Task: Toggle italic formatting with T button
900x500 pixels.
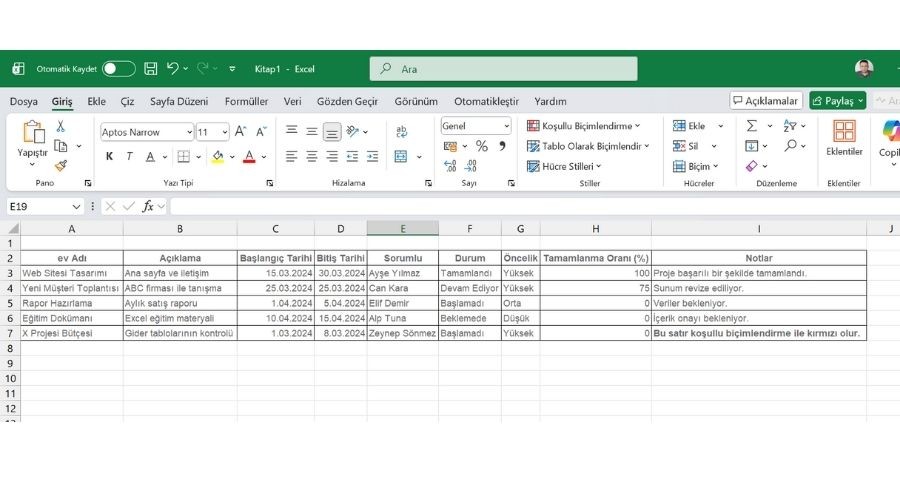Action: (129, 157)
